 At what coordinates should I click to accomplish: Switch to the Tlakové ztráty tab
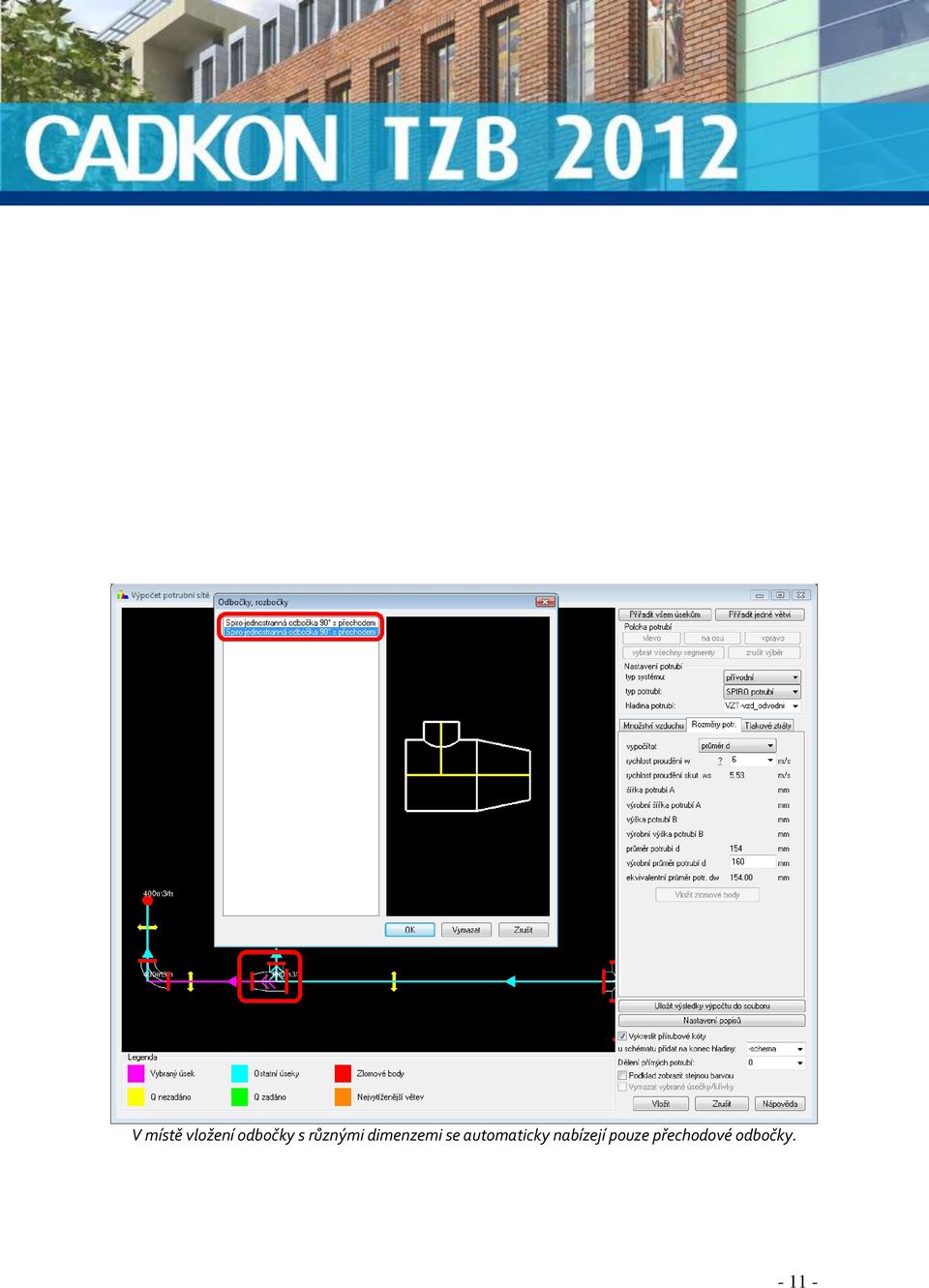tap(767, 726)
